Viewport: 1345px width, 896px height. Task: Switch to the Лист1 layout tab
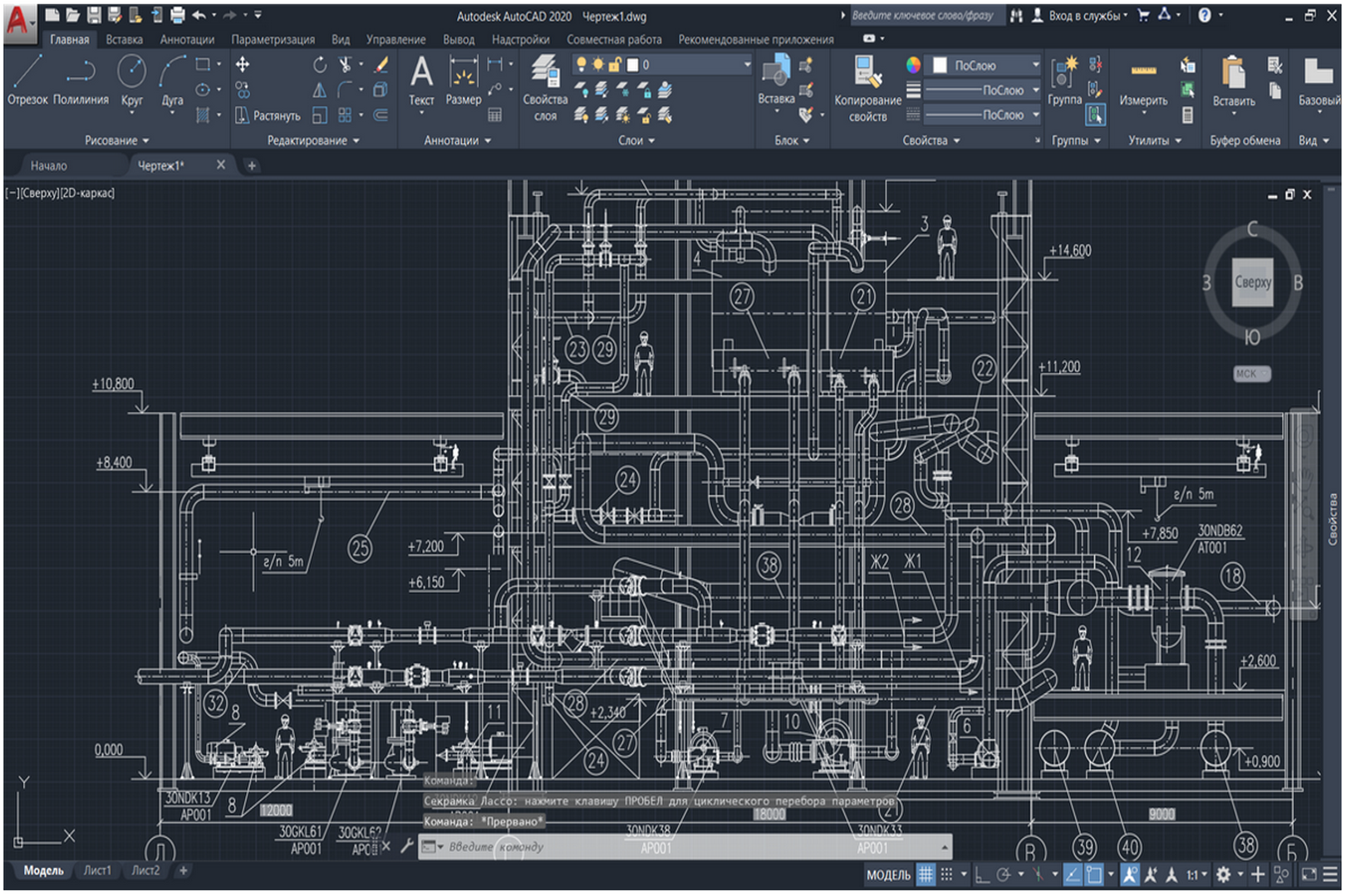(96, 870)
